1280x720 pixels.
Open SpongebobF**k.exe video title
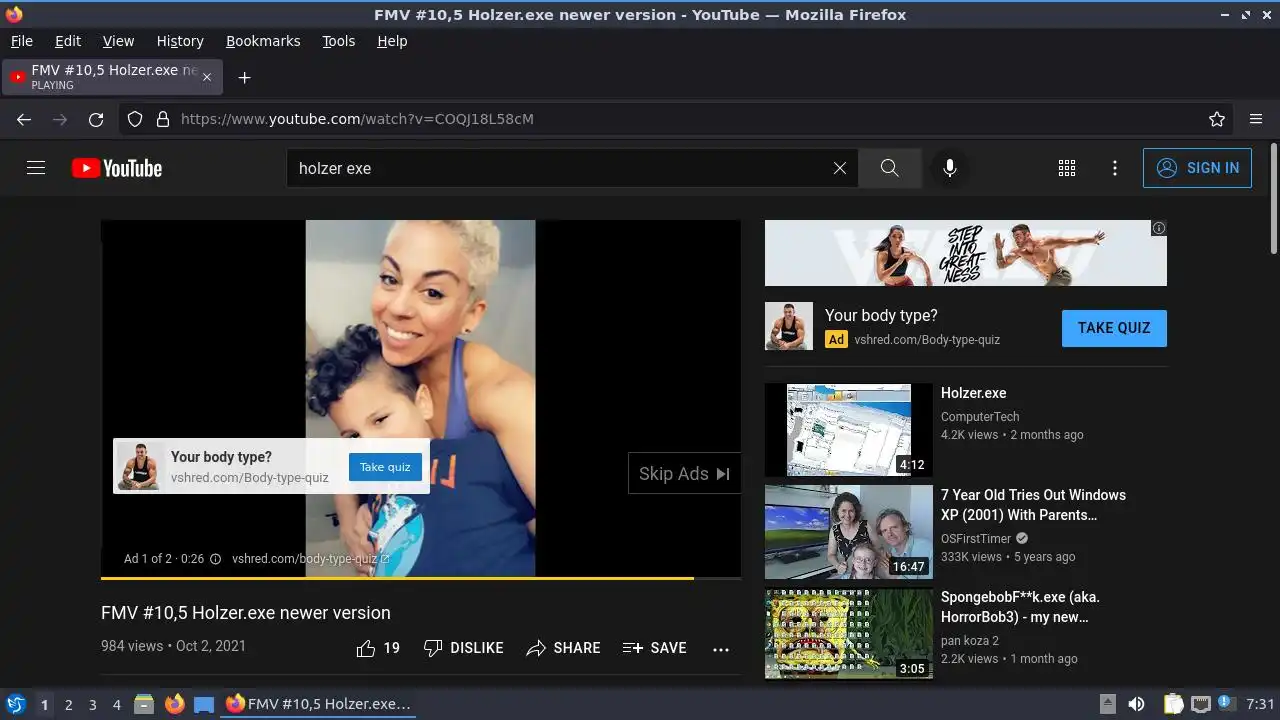point(1020,607)
